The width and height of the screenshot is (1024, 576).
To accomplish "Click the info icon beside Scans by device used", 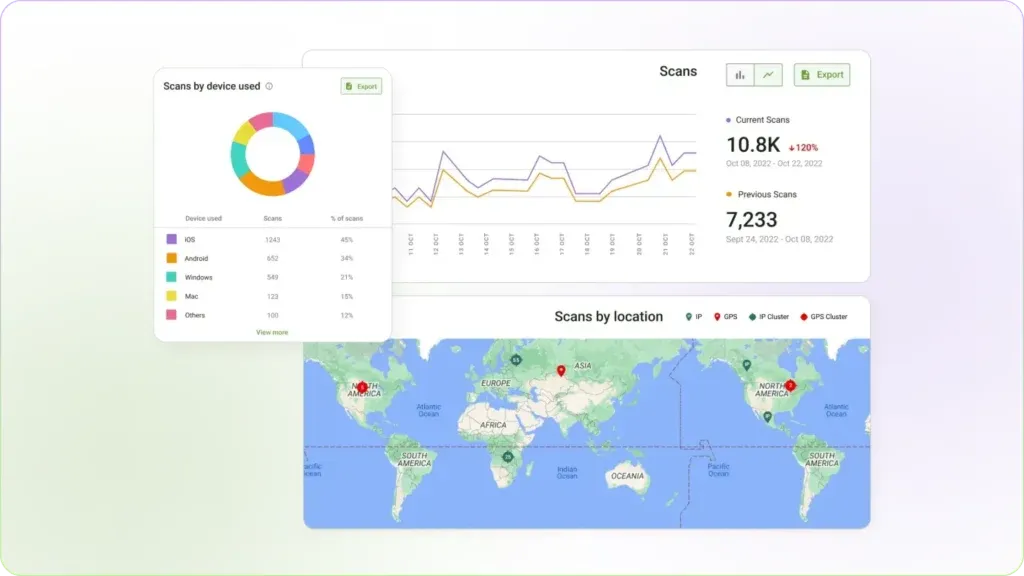I will point(269,86).
